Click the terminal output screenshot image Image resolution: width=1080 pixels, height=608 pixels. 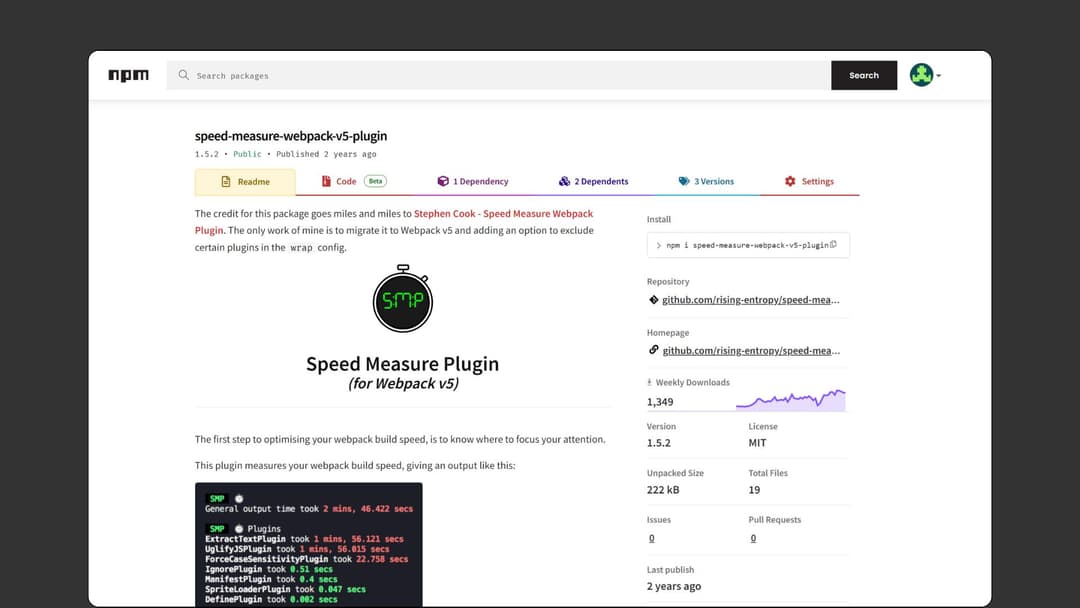click(x=309, y=545)
